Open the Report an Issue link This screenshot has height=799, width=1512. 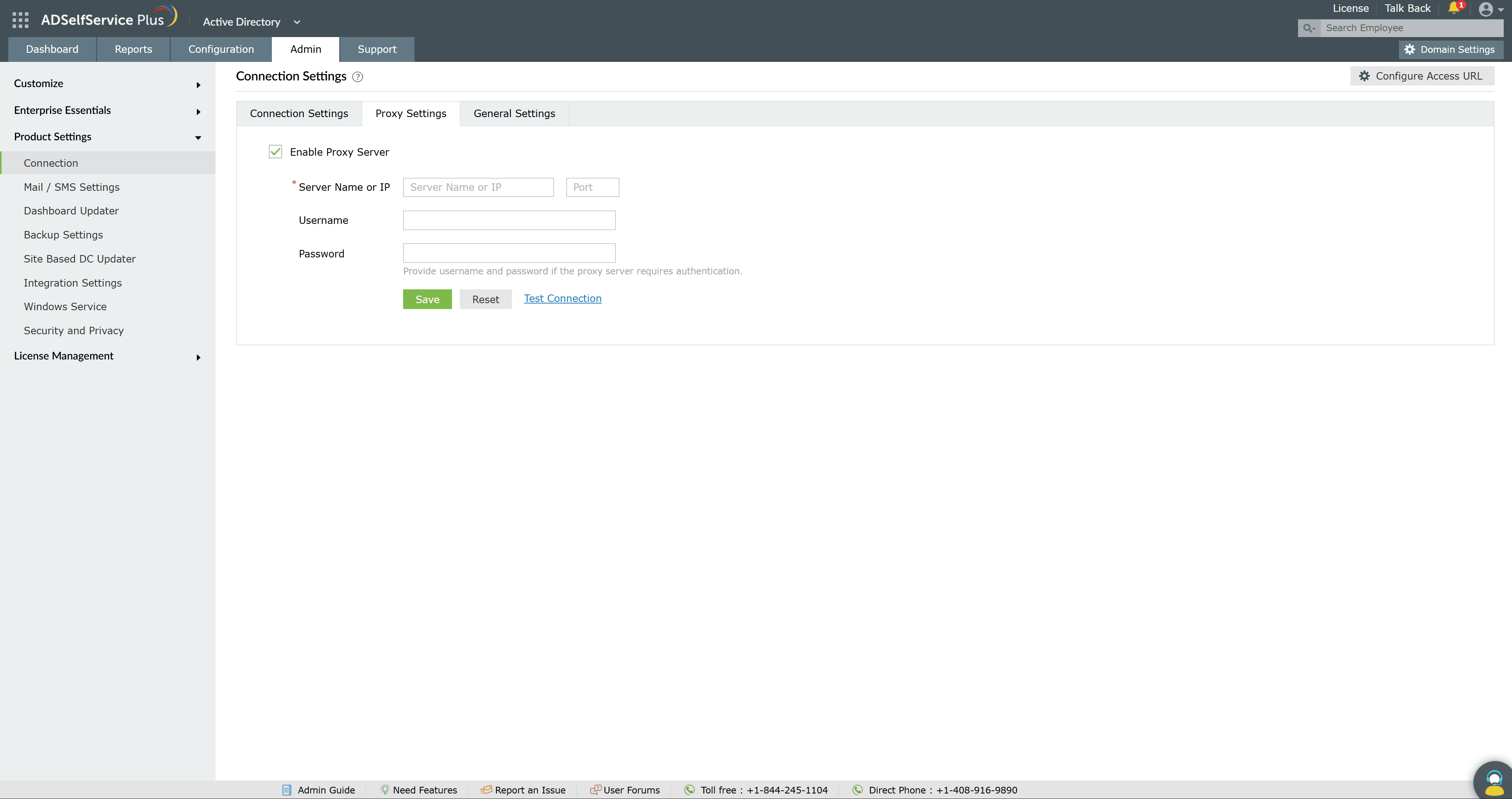[x=530, y=790]
